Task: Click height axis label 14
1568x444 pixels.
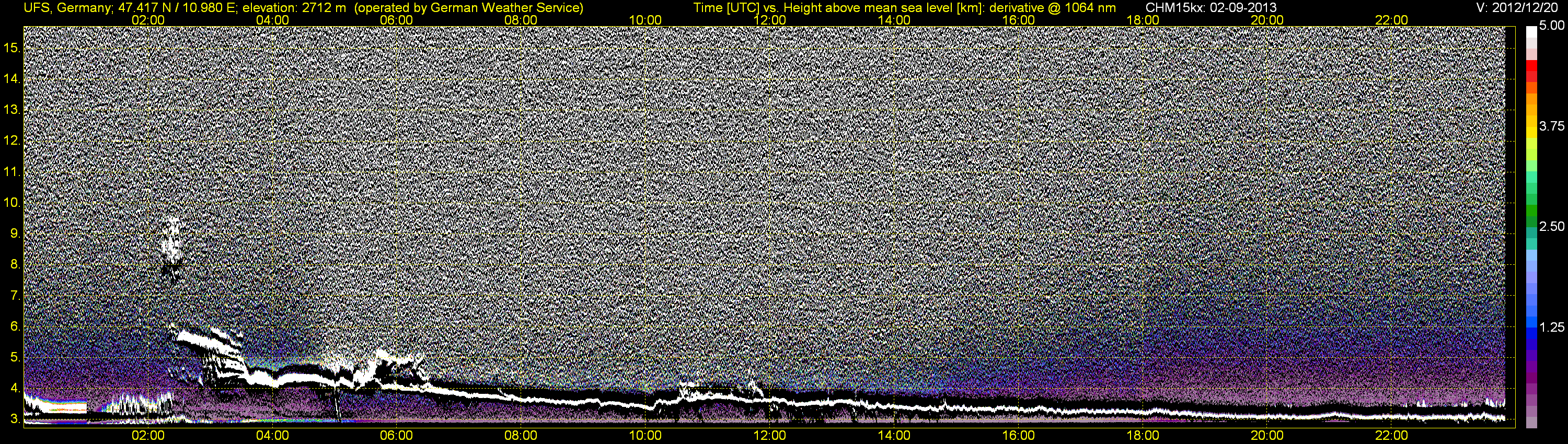Action: (12, 79)
